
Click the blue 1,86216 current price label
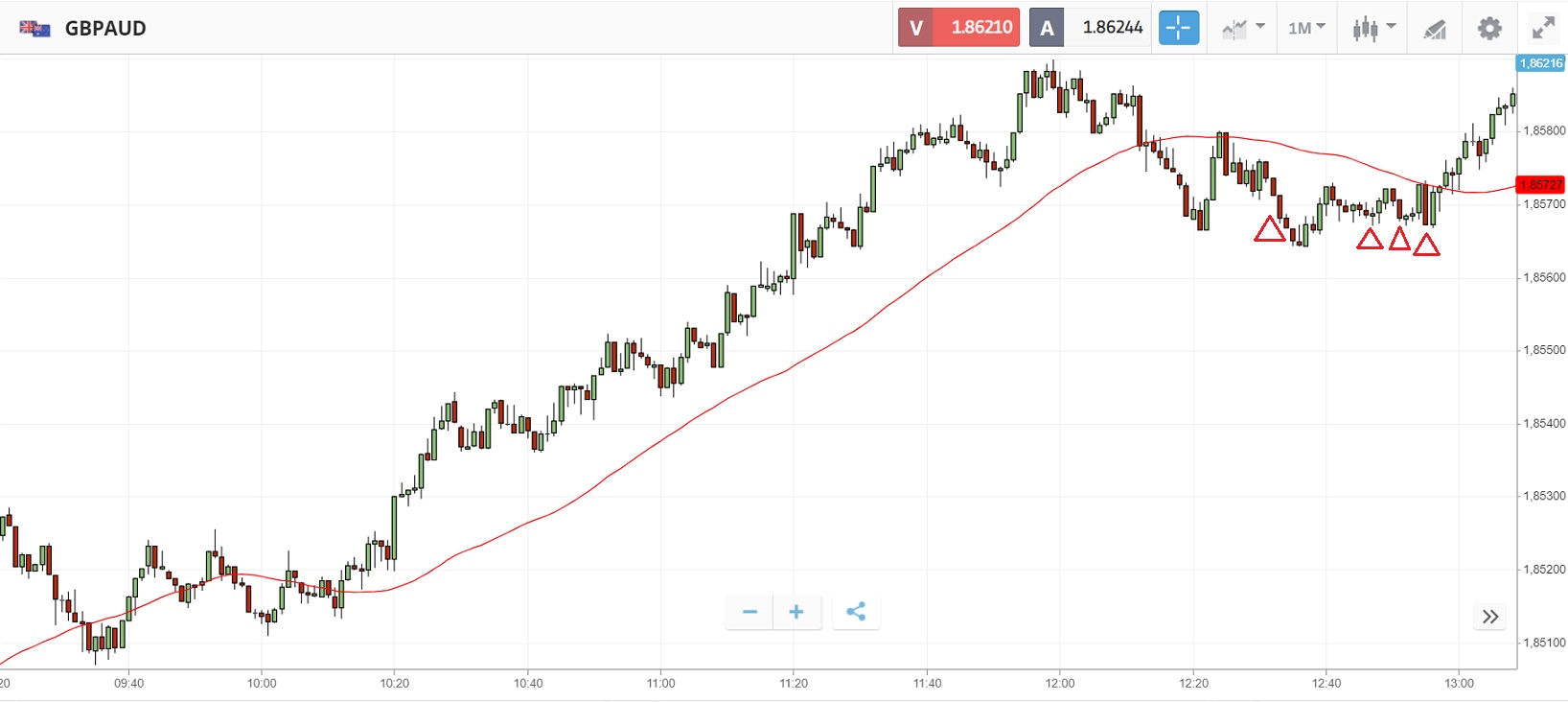coord(1540,63)
